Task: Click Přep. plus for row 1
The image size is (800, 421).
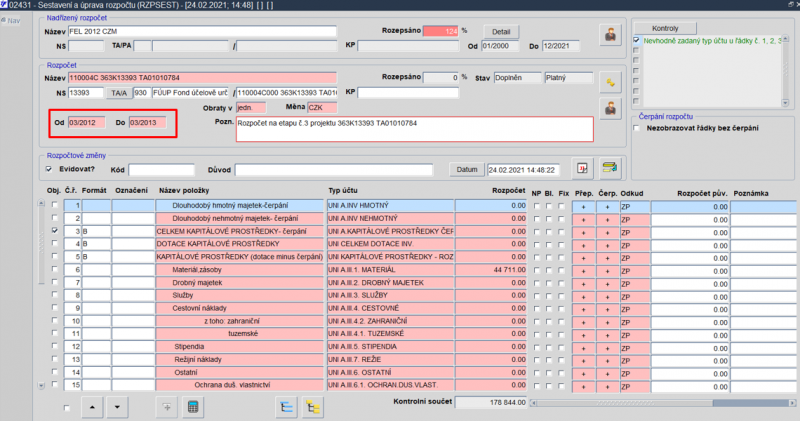Action: tap(583, 207)
